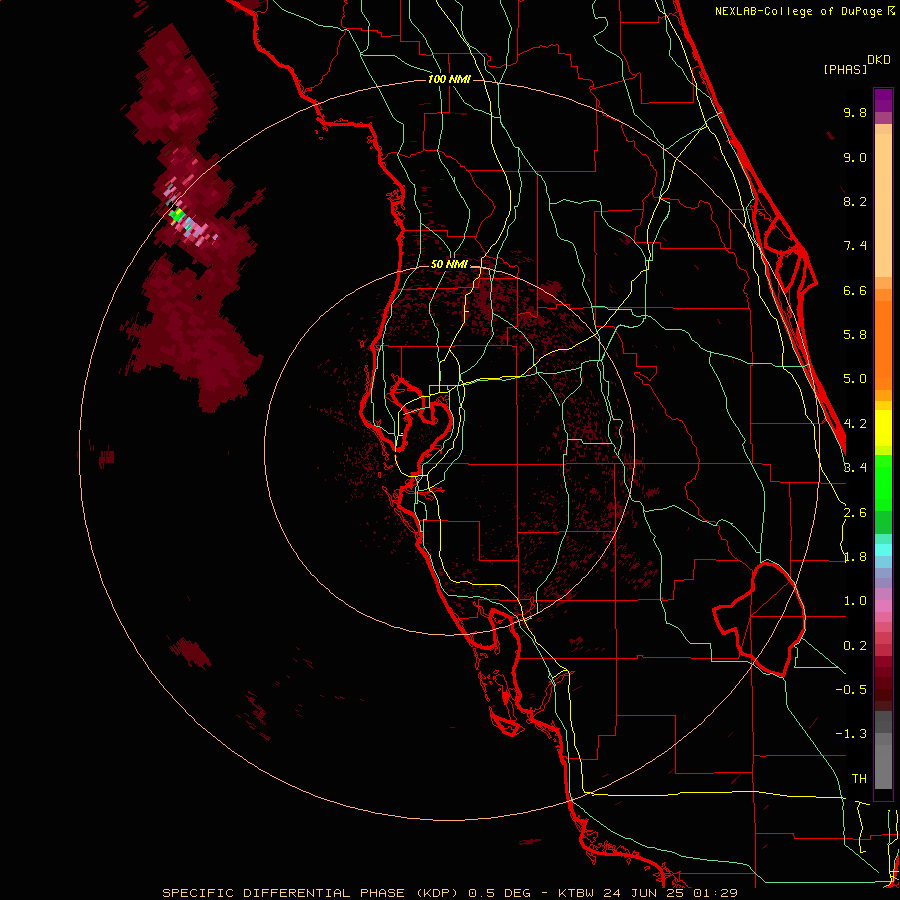Click the 2.6 value on the color scale
The width and height of the screenshot is (900, 900).
pyautogui.click(x=855, y=513)
